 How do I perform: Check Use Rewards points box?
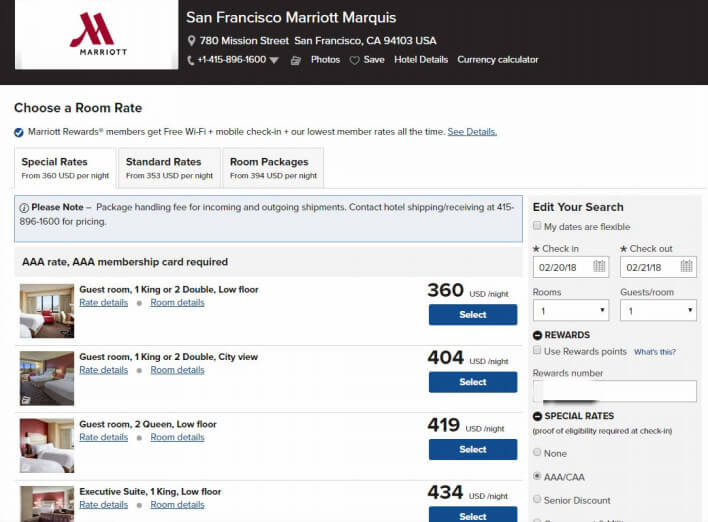point(537,351)
